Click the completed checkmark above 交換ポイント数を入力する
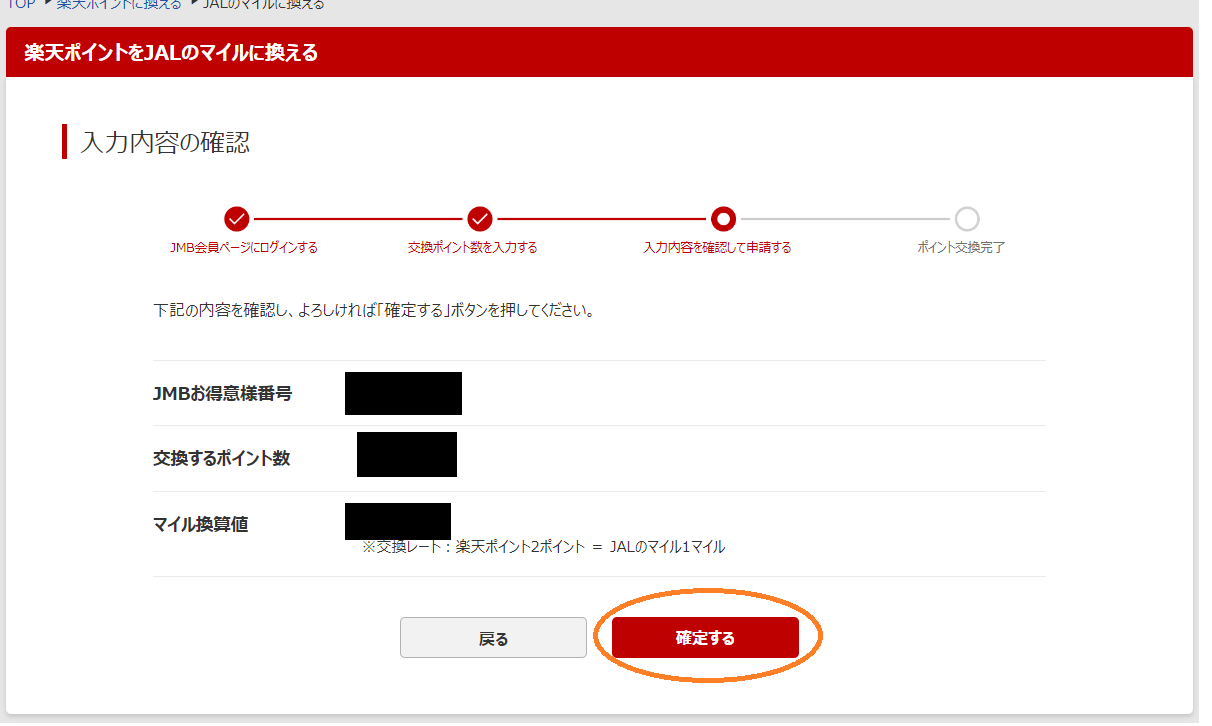The height and width of the screenshot is (726, 1212). (x=480, y=219)
